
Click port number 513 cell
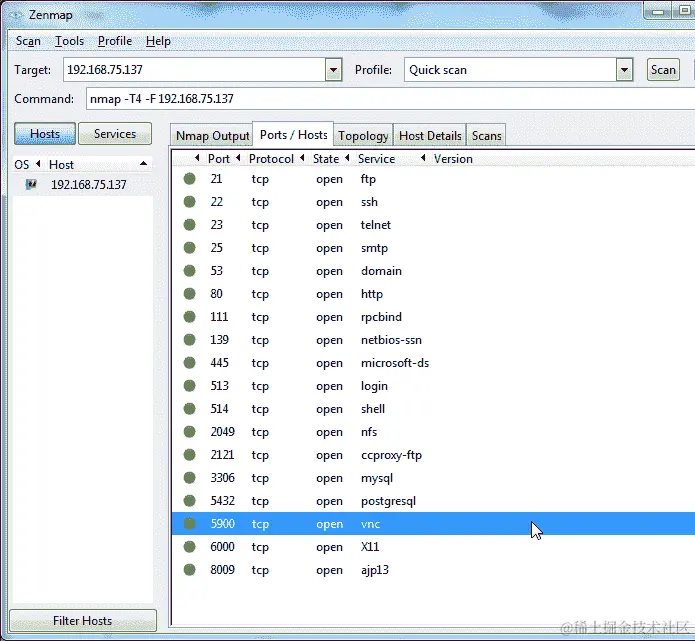(x=219, y=386)
